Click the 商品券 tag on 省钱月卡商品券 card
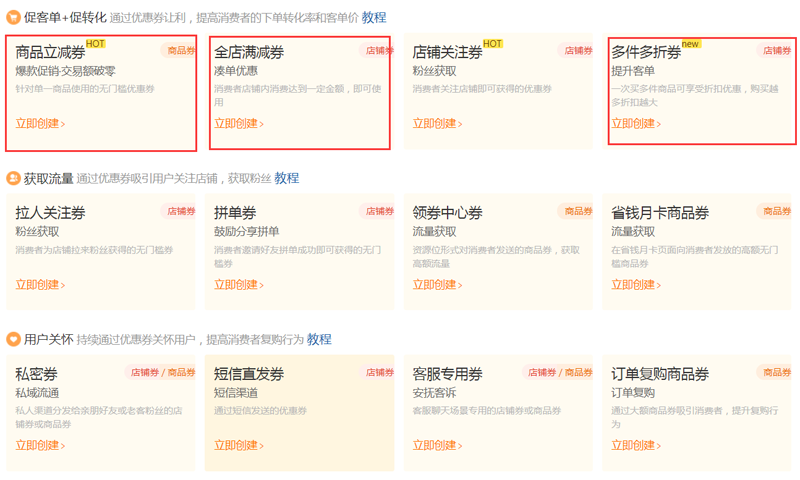Image resolution: width=800 pixels, height=480 pixels. [774, 211]
